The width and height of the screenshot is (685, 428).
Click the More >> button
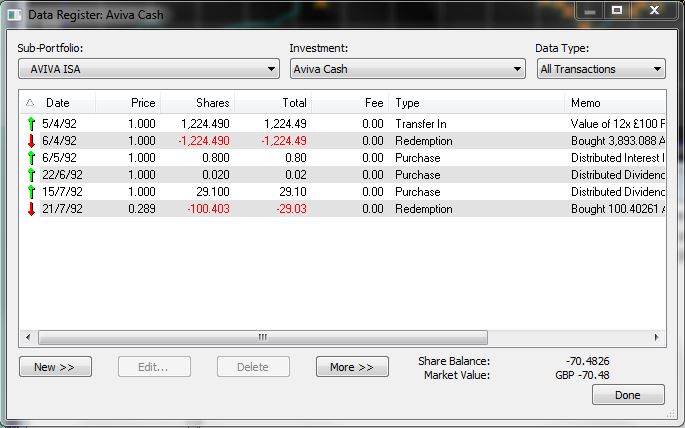coord(352,367)
